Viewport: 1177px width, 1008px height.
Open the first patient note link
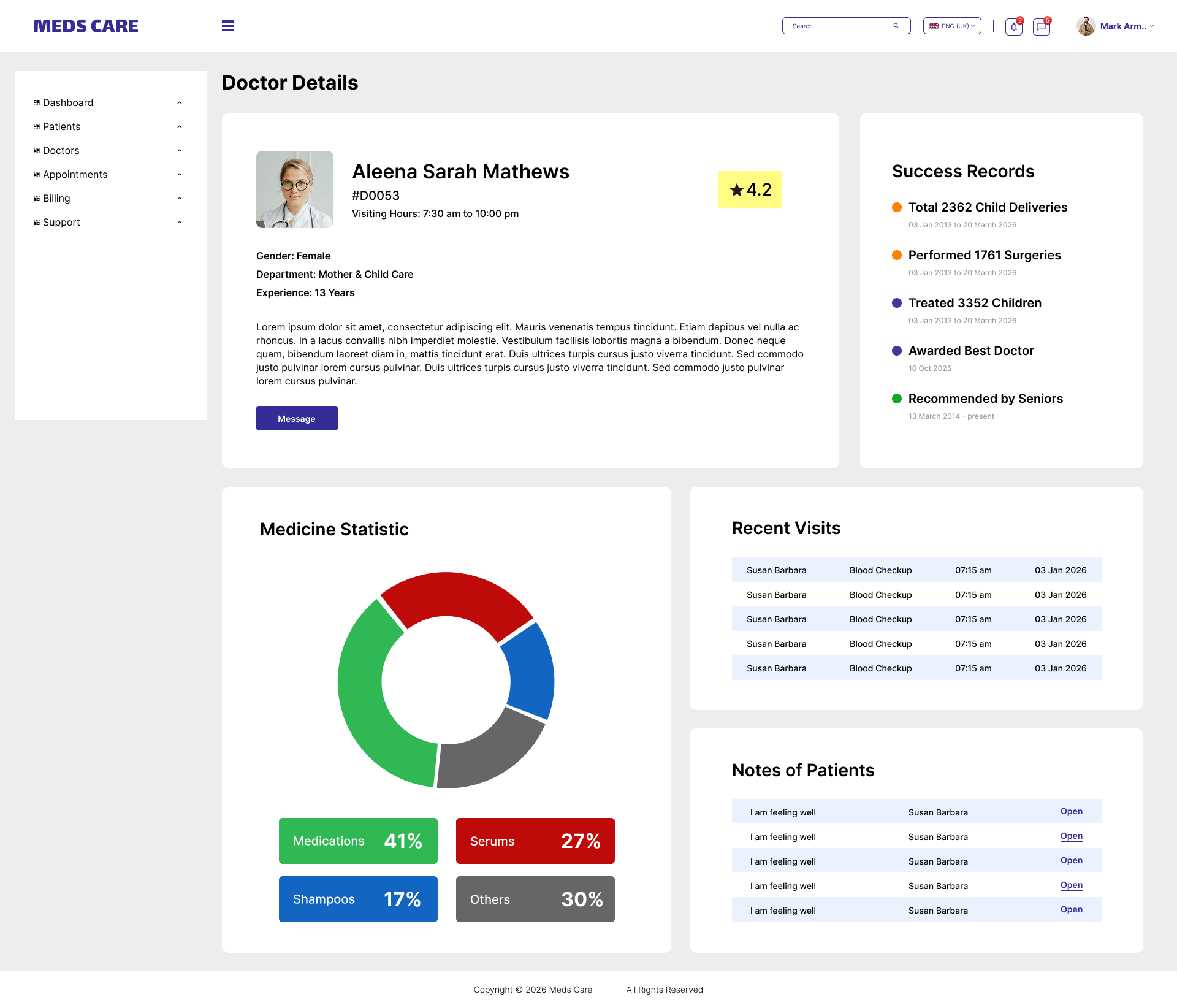pos(1071,811)
